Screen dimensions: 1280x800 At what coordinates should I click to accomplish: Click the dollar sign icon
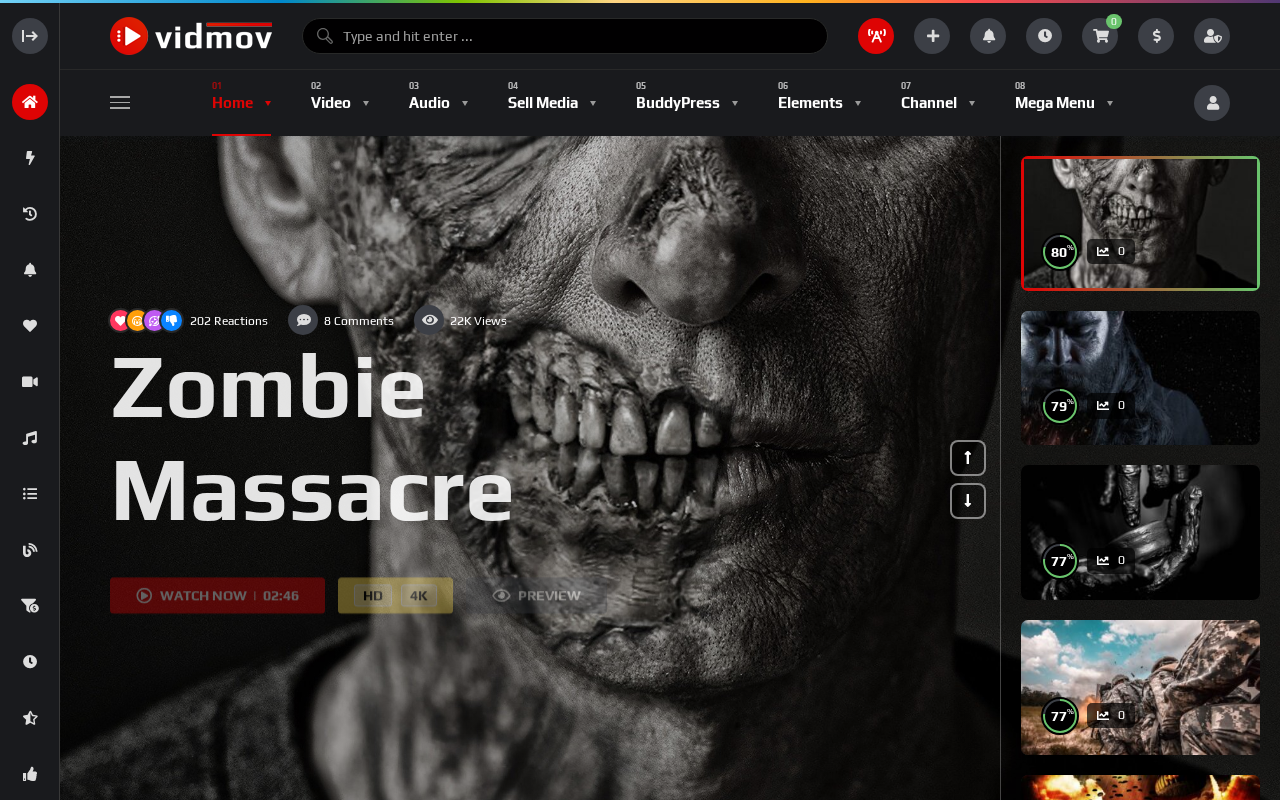(x=1156, y=36)
